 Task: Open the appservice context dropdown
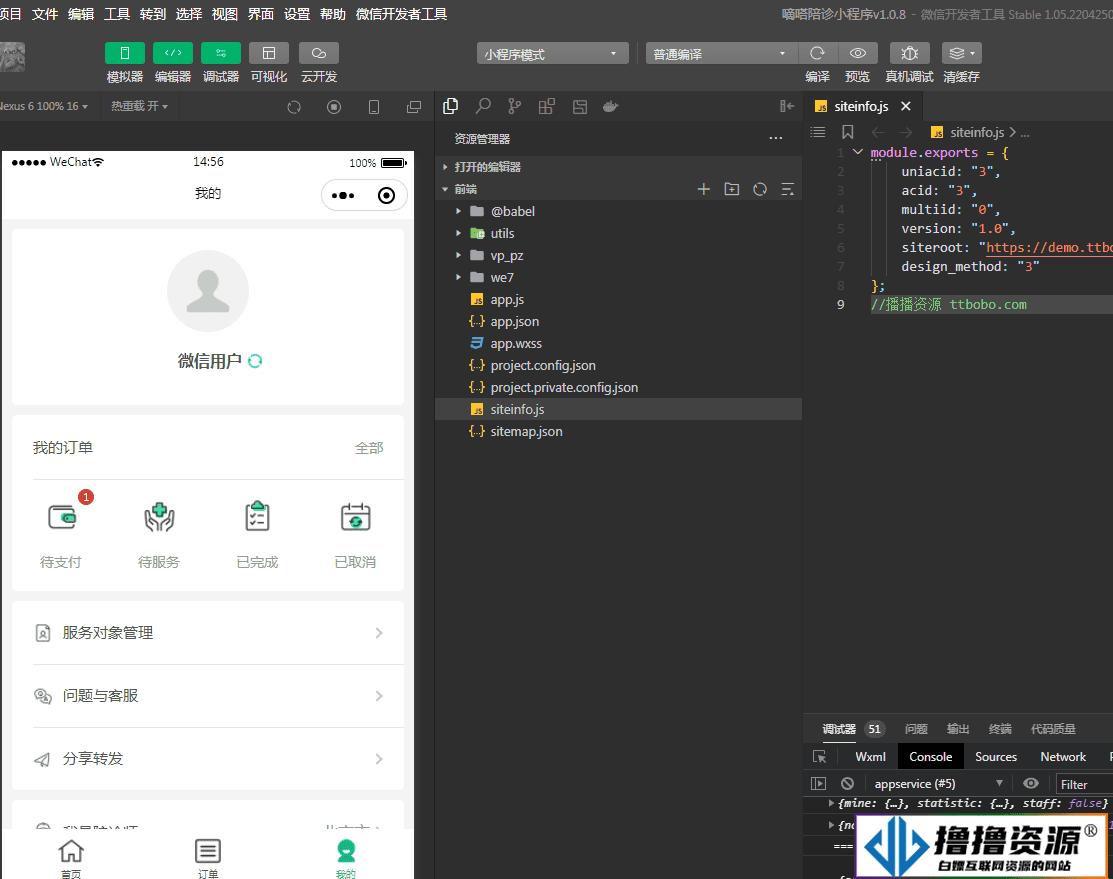pos(938,783)
